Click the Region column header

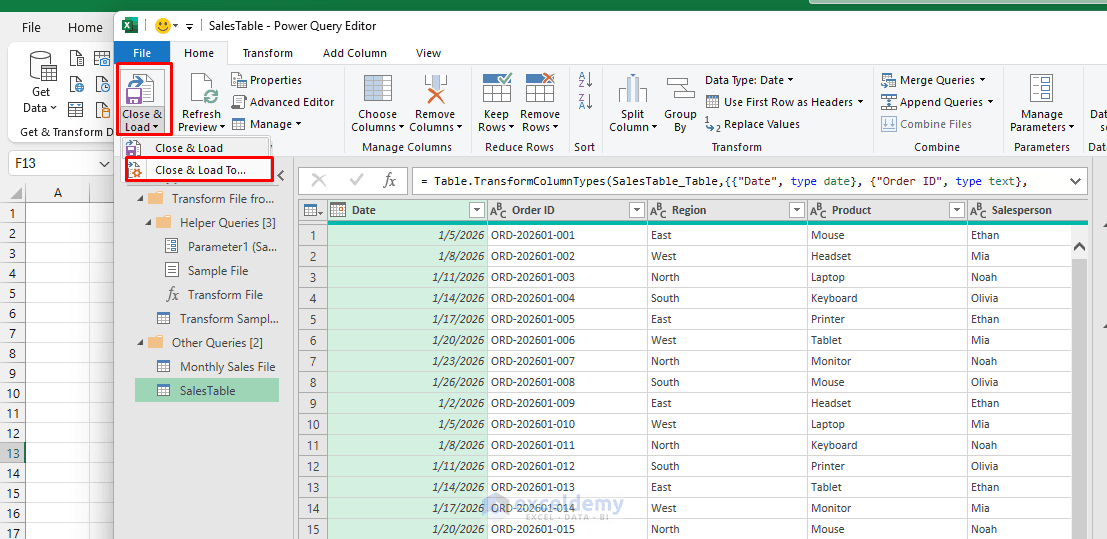click(727, 210)
